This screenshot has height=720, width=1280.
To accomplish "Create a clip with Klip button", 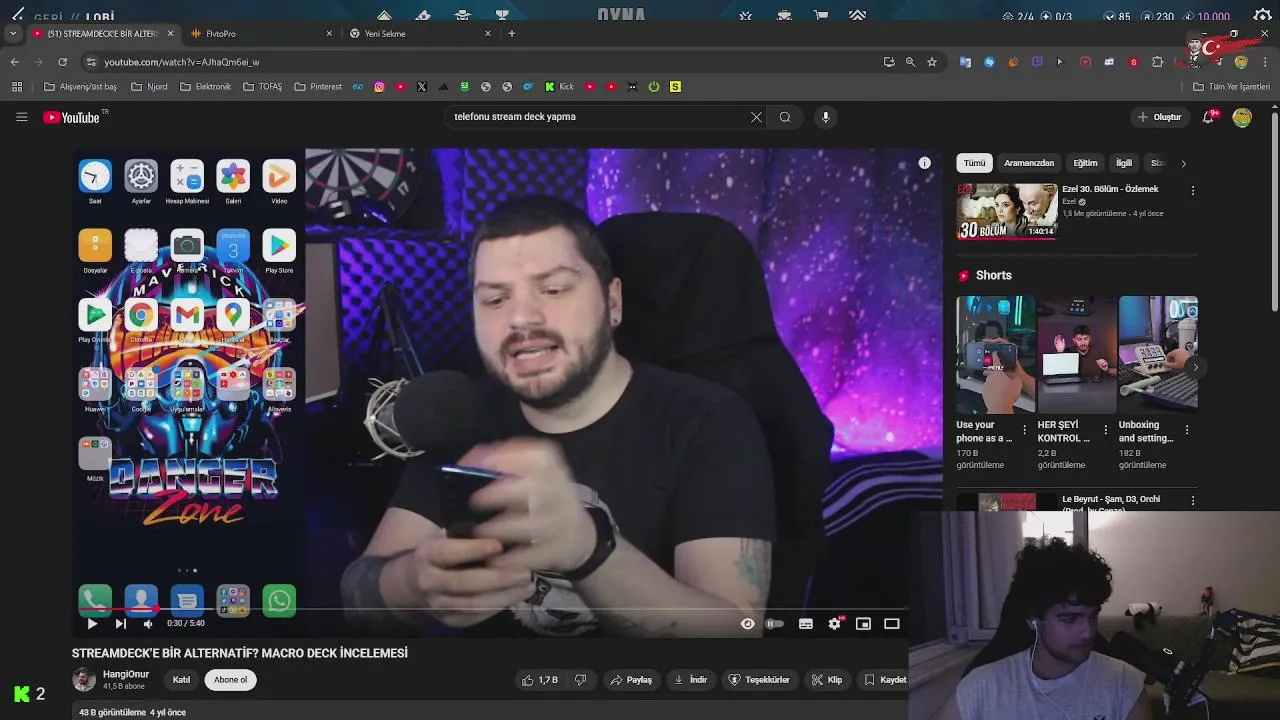I will click(827, 680).
